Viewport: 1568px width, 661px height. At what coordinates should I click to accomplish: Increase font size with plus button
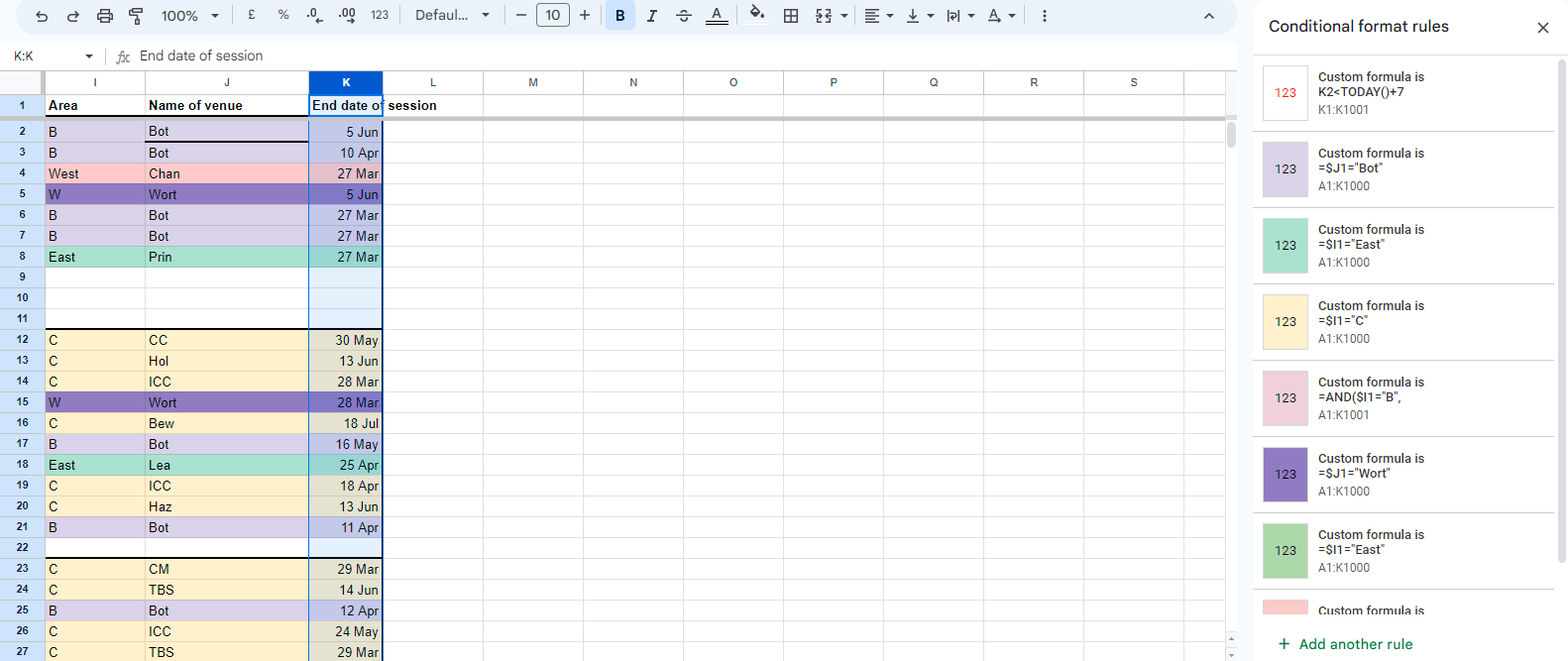[585, 15]
